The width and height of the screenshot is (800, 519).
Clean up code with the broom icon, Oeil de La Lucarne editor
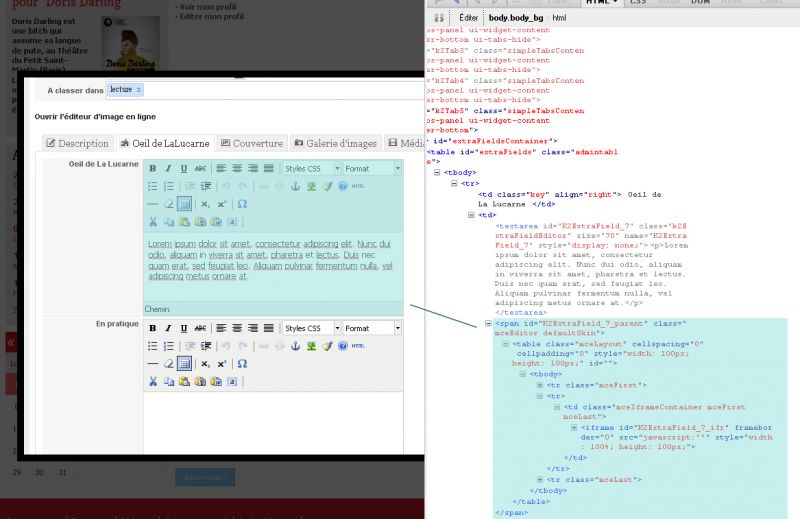pyautogui.click(x=327, y=186)
